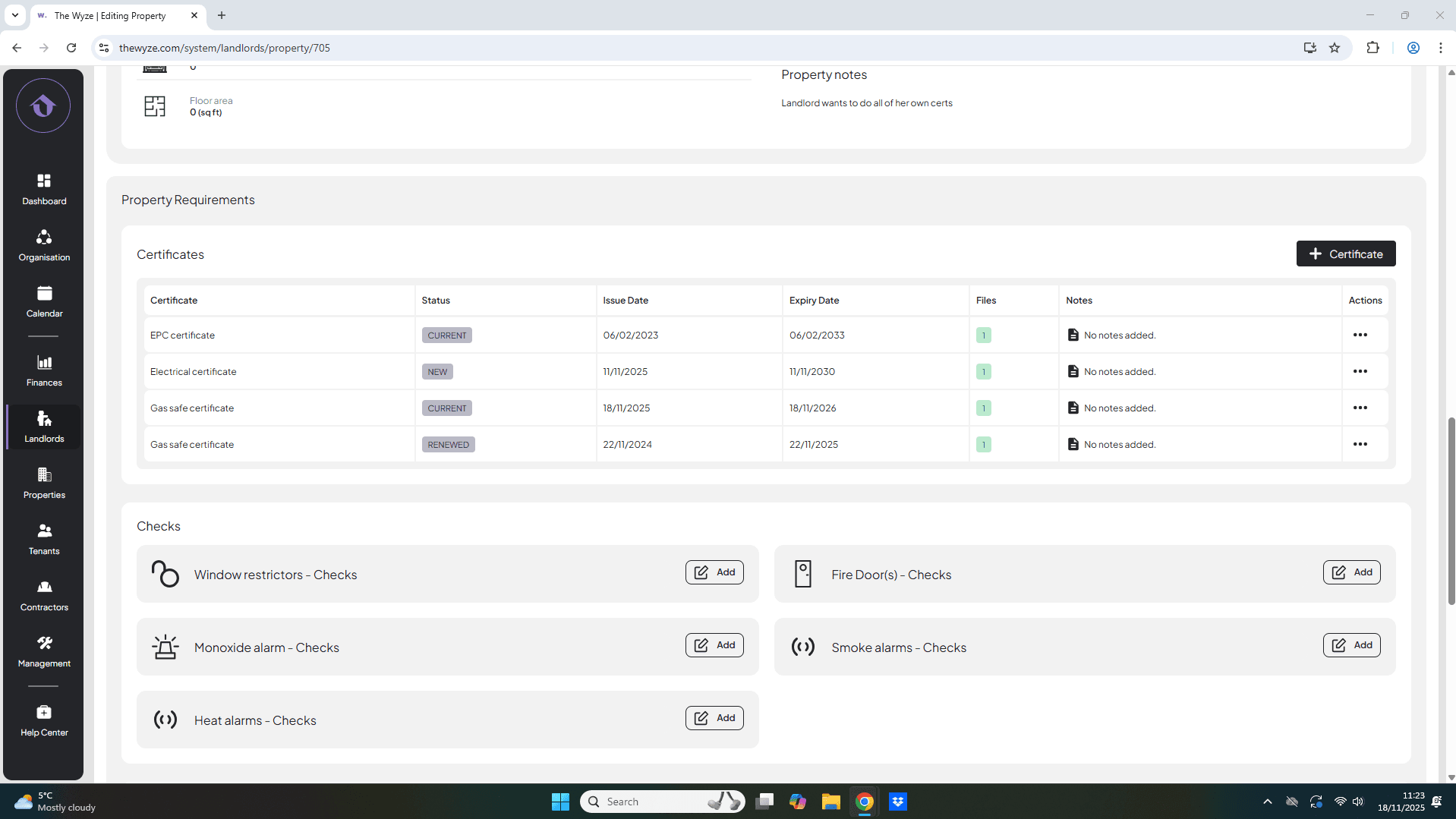Screen dimensions: 1456x819
Task: Click the page vertical scrollbar
Action: (1451, 510)
